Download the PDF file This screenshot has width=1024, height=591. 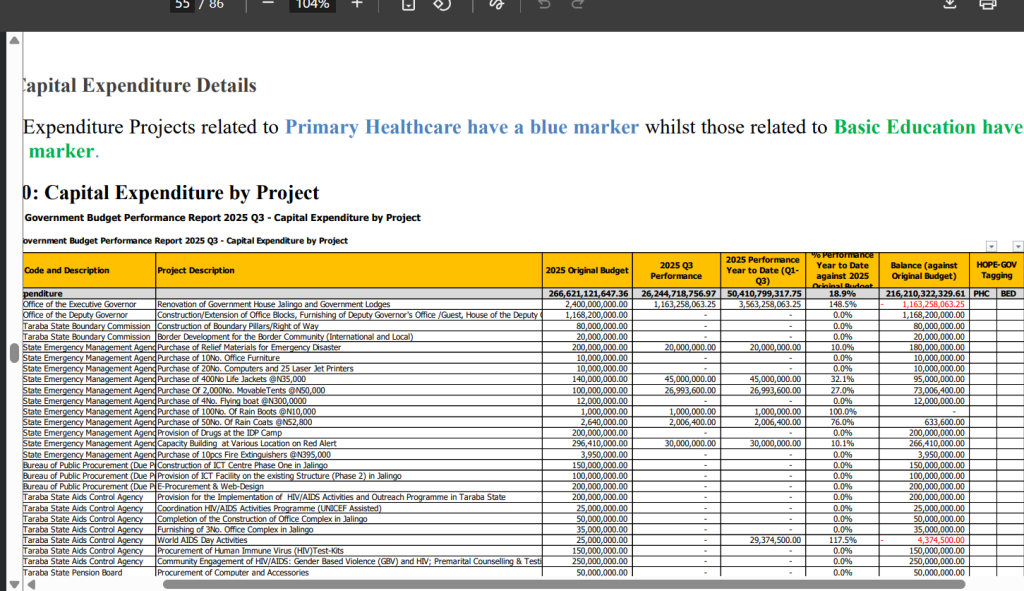pos(950,4)
